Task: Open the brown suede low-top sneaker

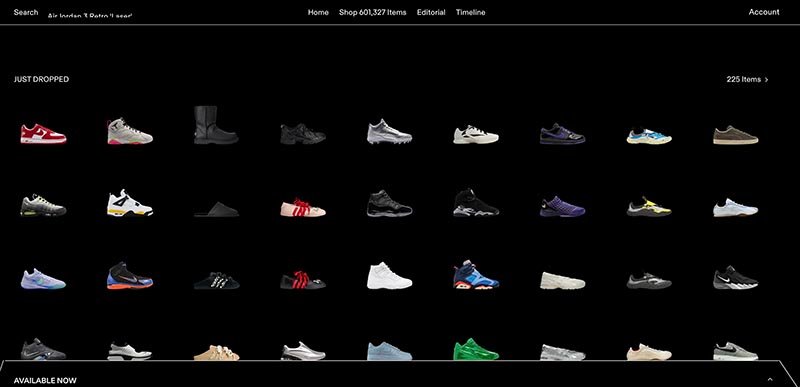Action: [735, 135]
